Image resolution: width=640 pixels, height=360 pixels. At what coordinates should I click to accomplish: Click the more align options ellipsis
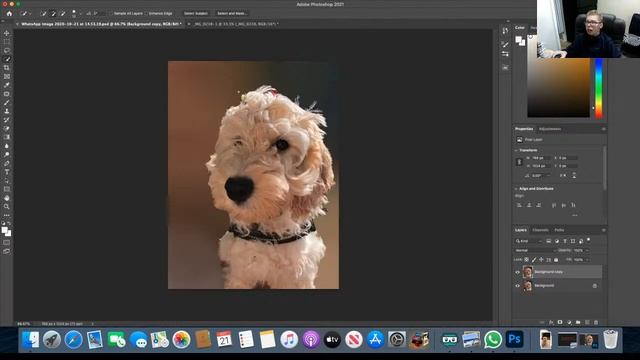[575, 215]
